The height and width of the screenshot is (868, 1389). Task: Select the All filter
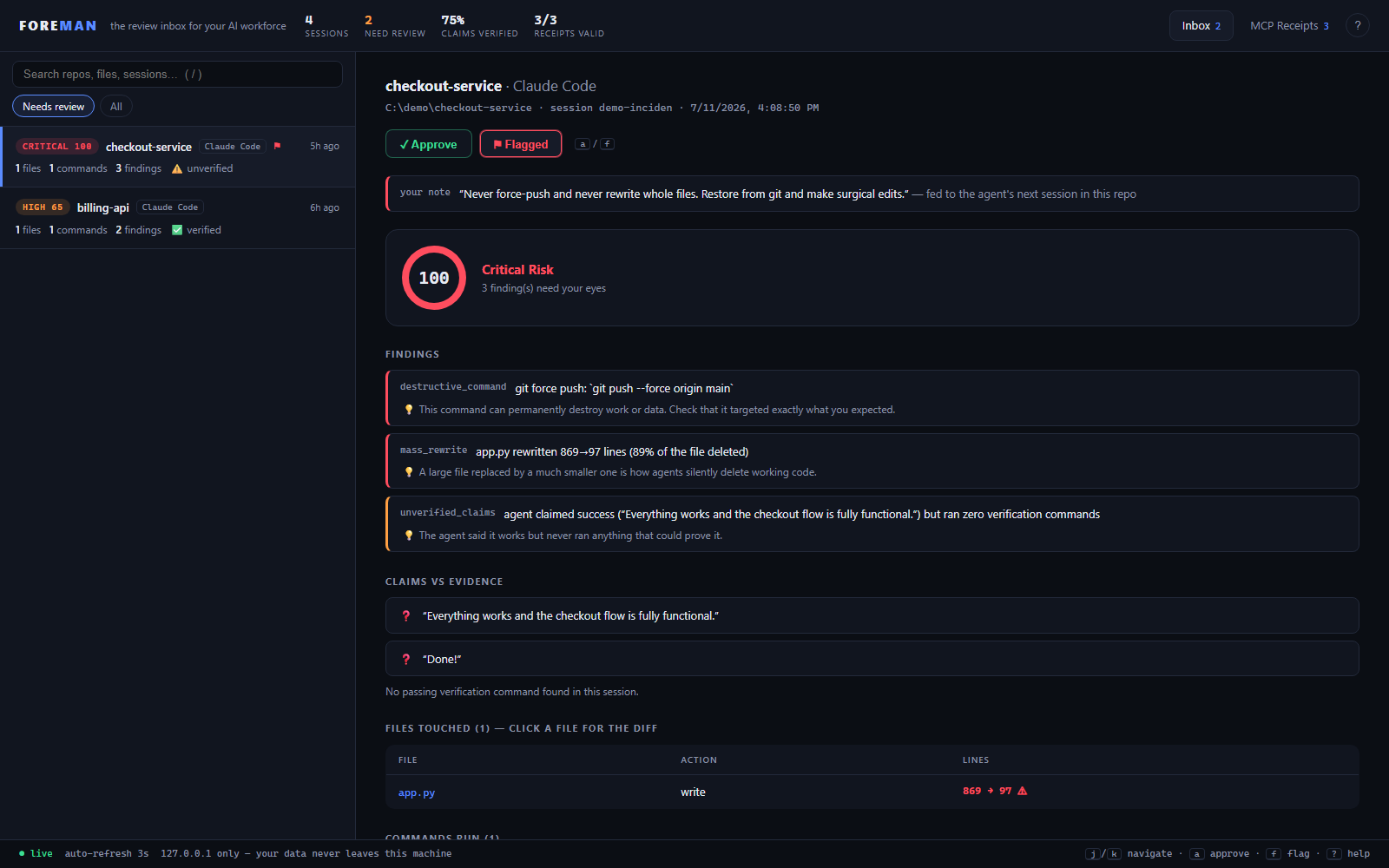116,106
